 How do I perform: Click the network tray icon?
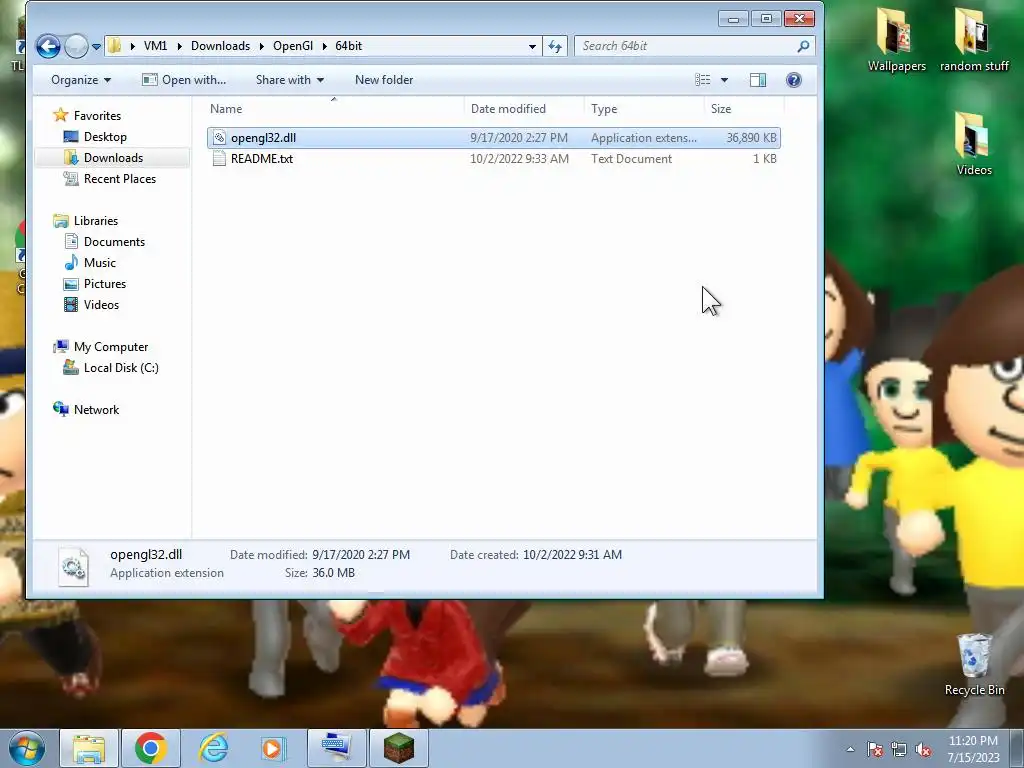pos(899,749)
